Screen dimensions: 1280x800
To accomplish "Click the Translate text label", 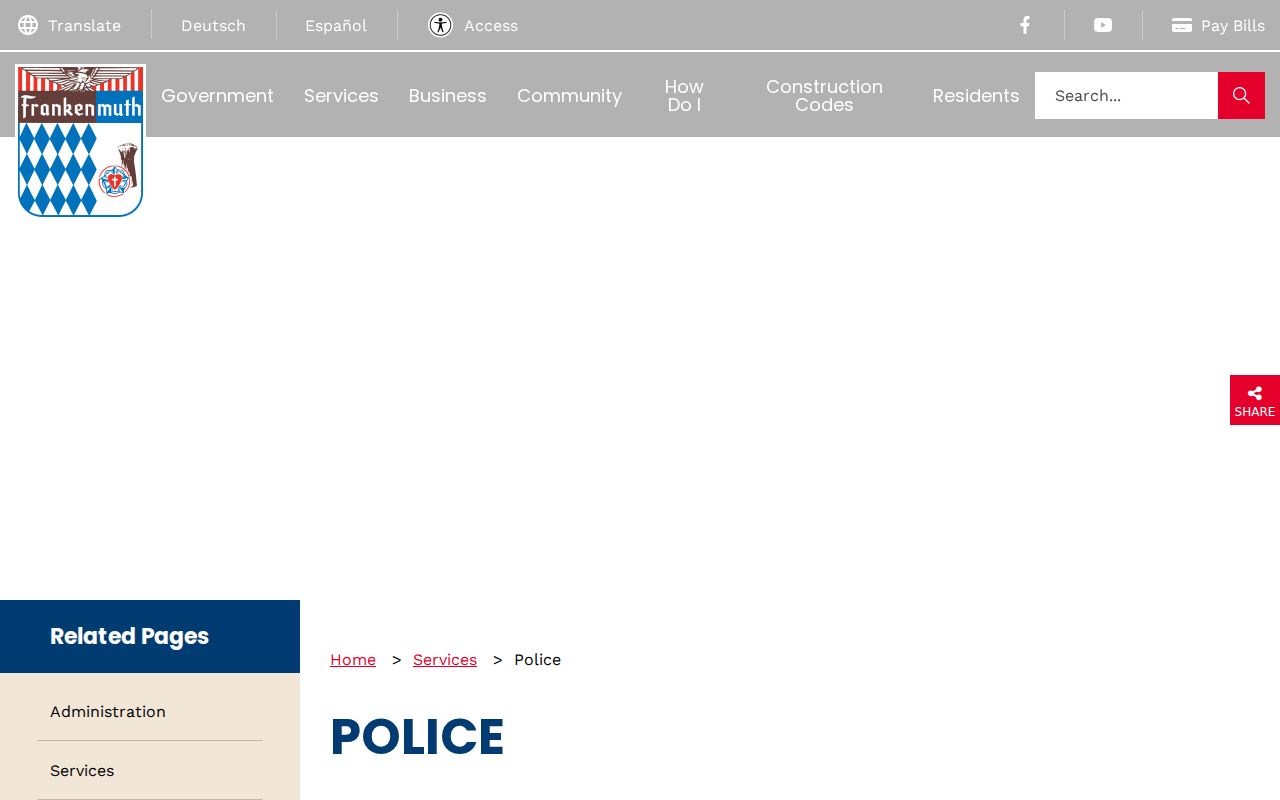I will coord(84,25).
